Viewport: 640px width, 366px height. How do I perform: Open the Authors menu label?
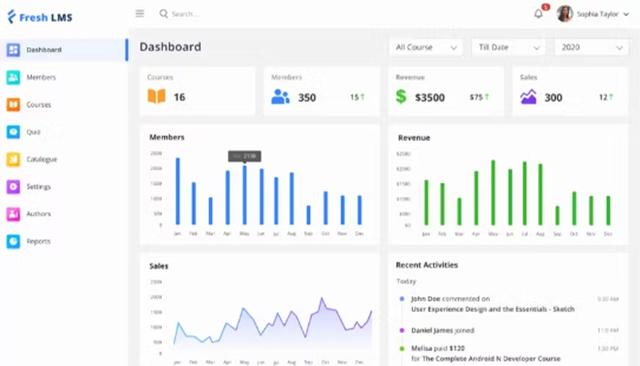[39, 214]
